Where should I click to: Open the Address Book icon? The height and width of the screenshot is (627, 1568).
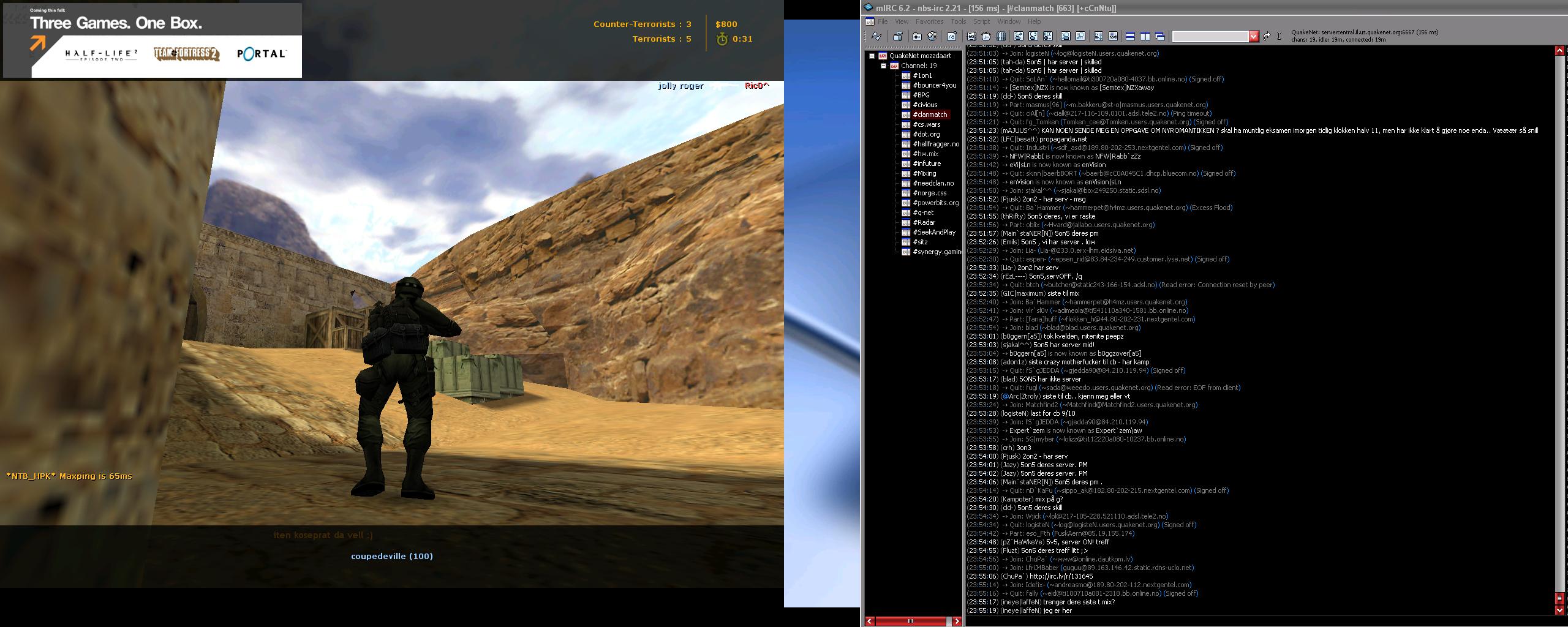point(971,36)
